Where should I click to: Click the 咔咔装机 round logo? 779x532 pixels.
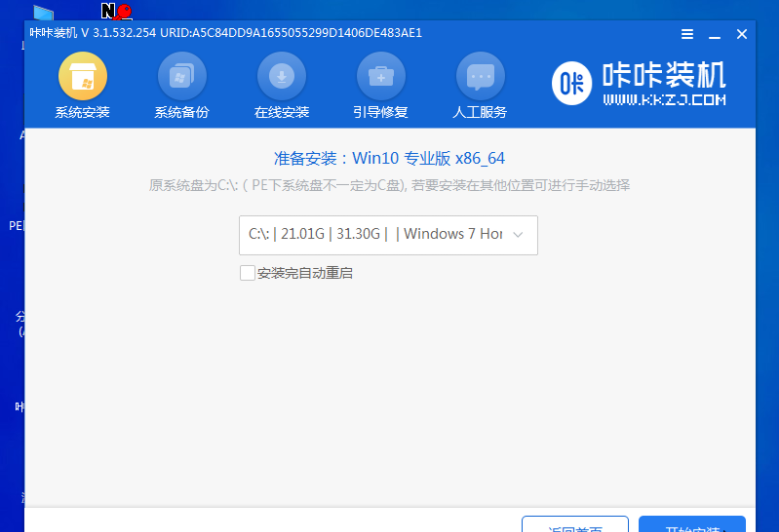pos(573,84)
